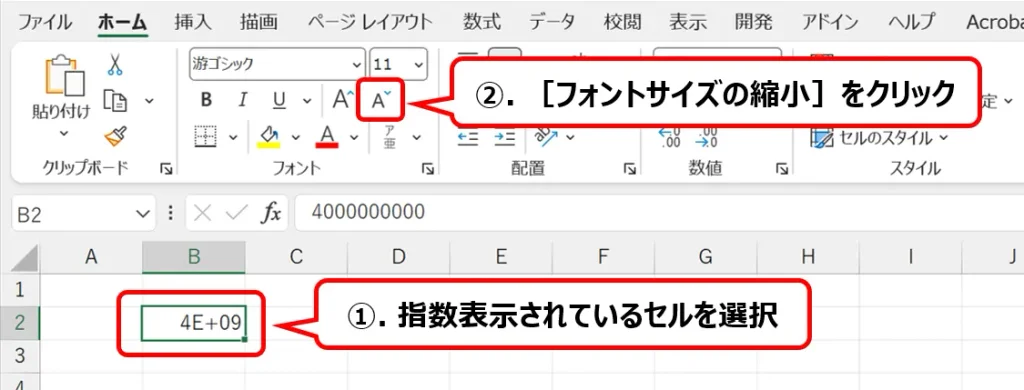1024x390 pixels.
Task: Open the Borders dropdown arrow
Action: click(x=233, y=137)
